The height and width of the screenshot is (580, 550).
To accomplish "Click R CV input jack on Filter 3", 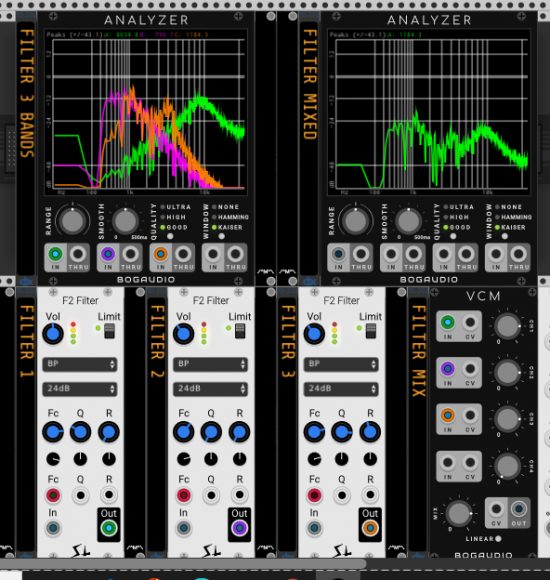I will [x=370, y=495].
